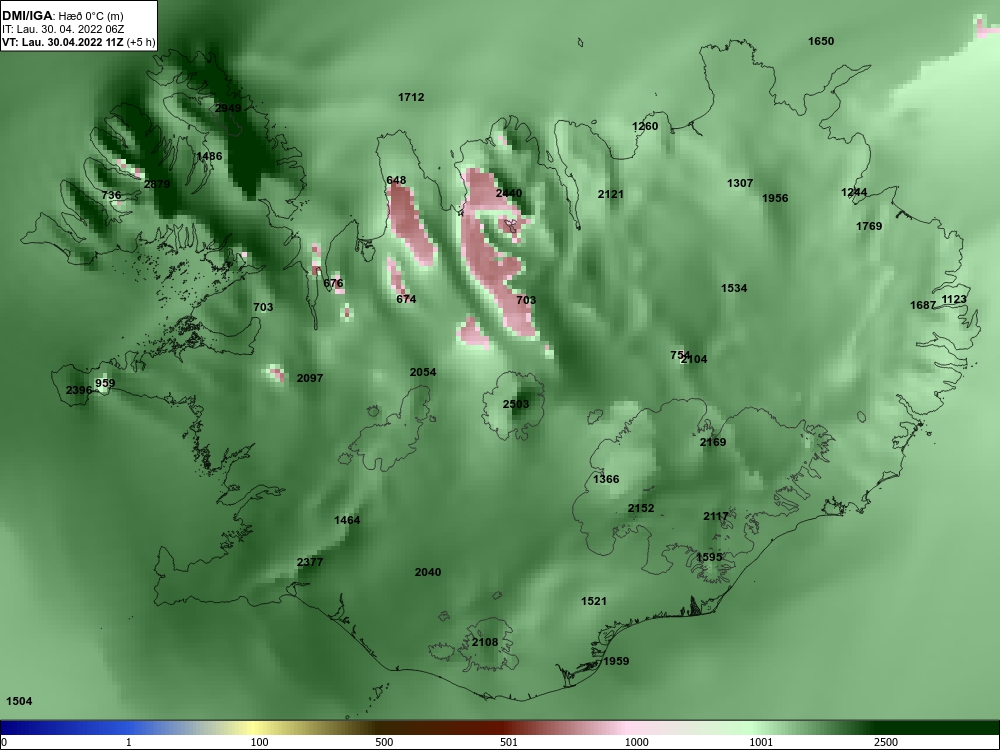Click the 1464 map value

pyautogui.click(x=347, y=520)
